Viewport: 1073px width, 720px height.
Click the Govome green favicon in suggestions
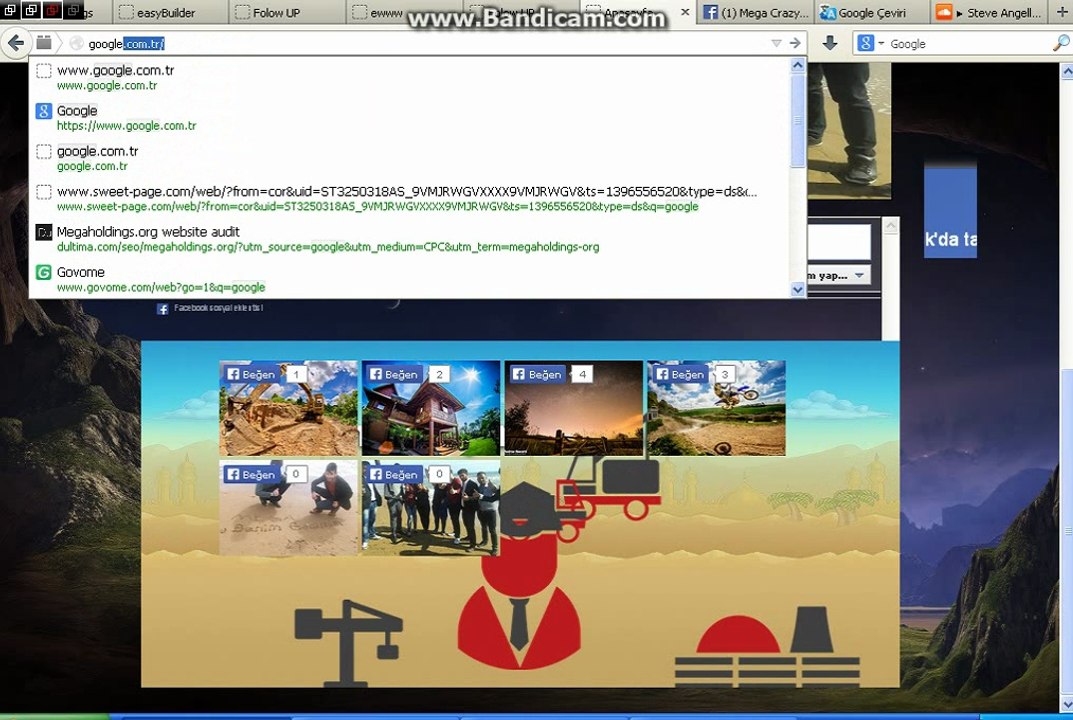[44, 272]
